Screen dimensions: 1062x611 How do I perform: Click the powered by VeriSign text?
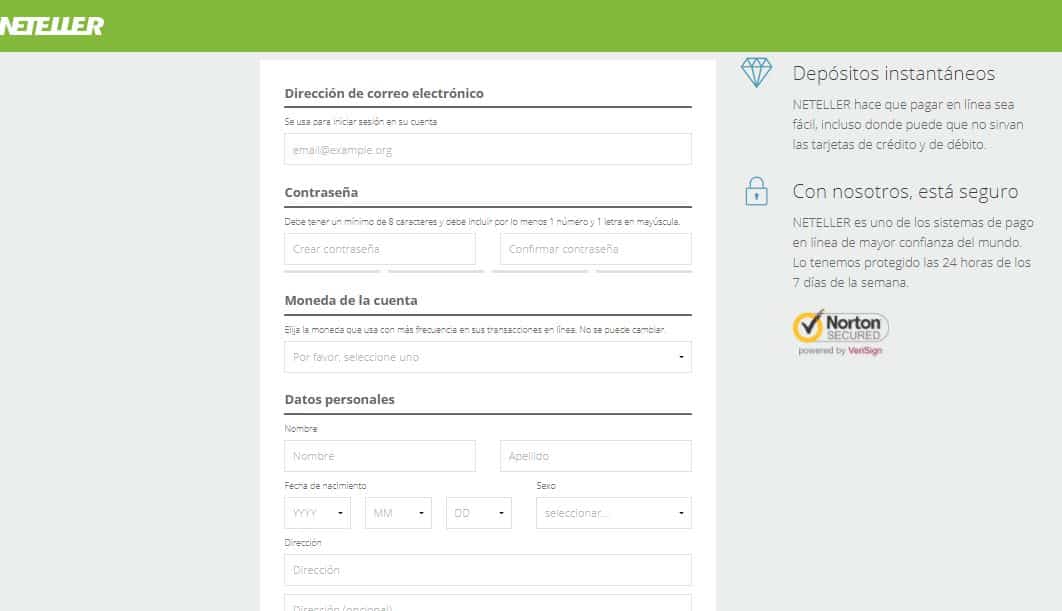tap(840, 351)
